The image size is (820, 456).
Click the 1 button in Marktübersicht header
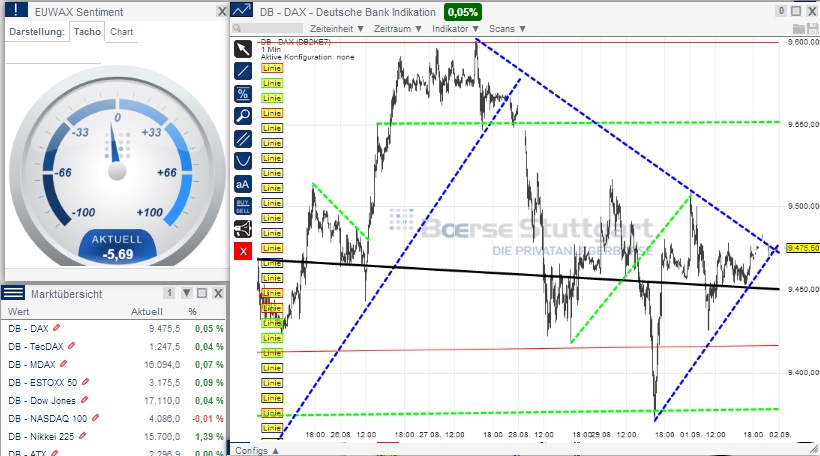point(169,293)
